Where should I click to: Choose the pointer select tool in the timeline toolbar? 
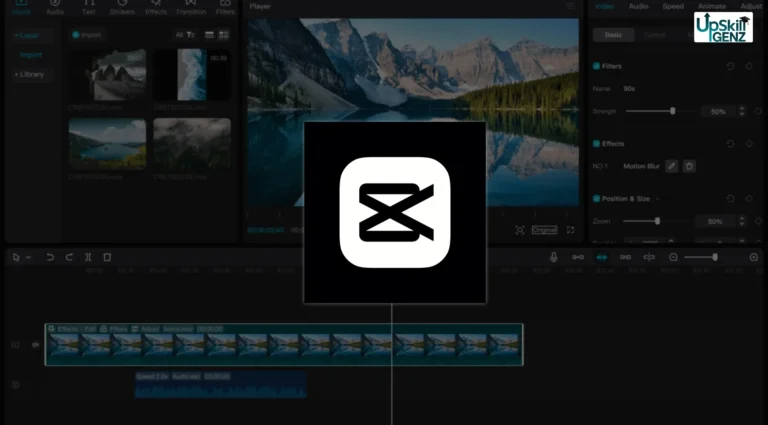[16, 258]
